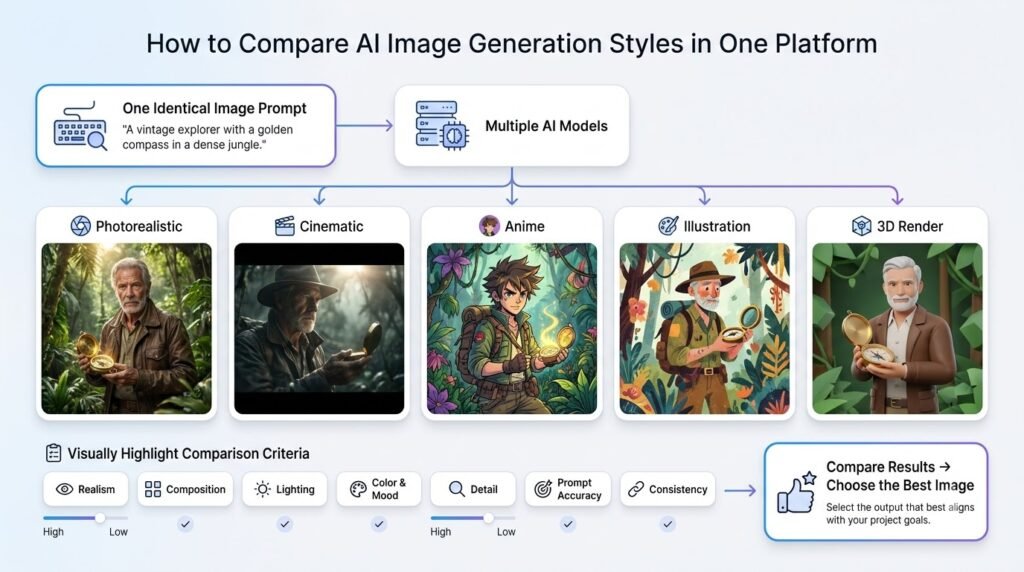Click the sun icon on Lighting

(x=263, y=489)
